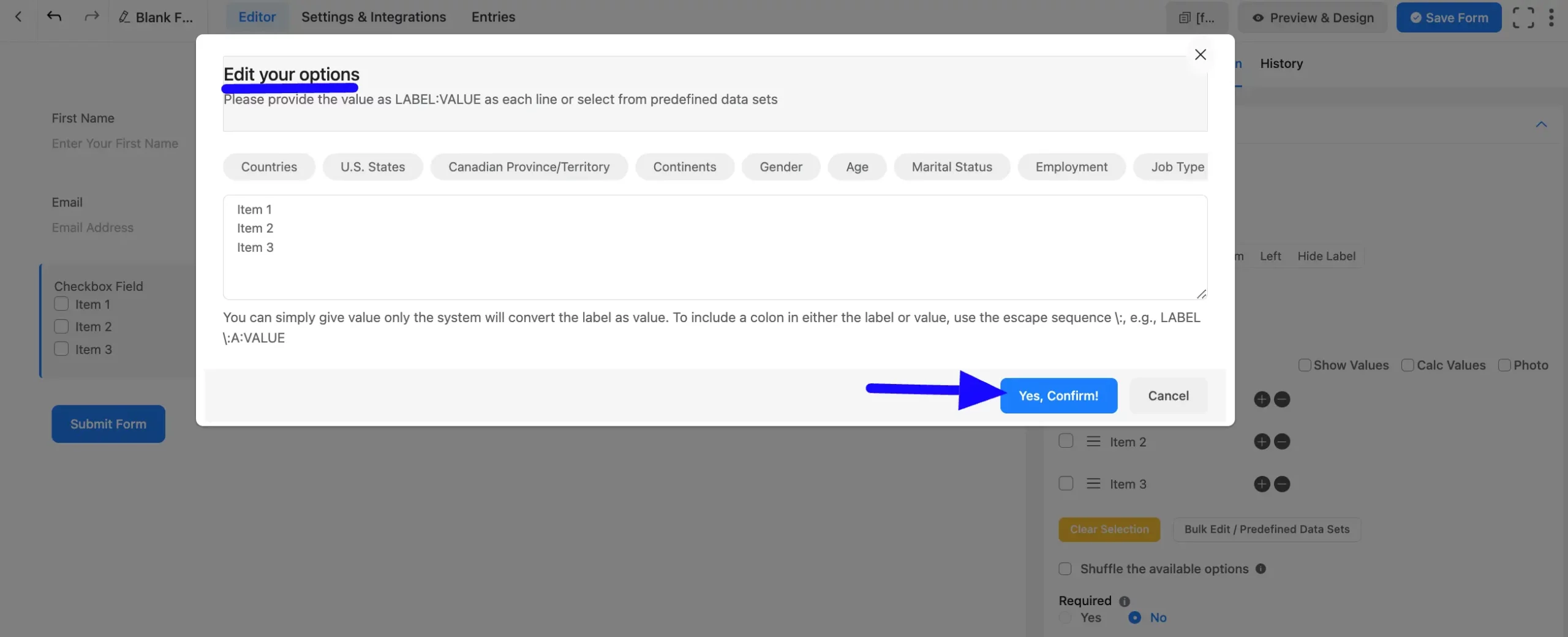
Task: Open the Entries tab
Action: (493, 17)
